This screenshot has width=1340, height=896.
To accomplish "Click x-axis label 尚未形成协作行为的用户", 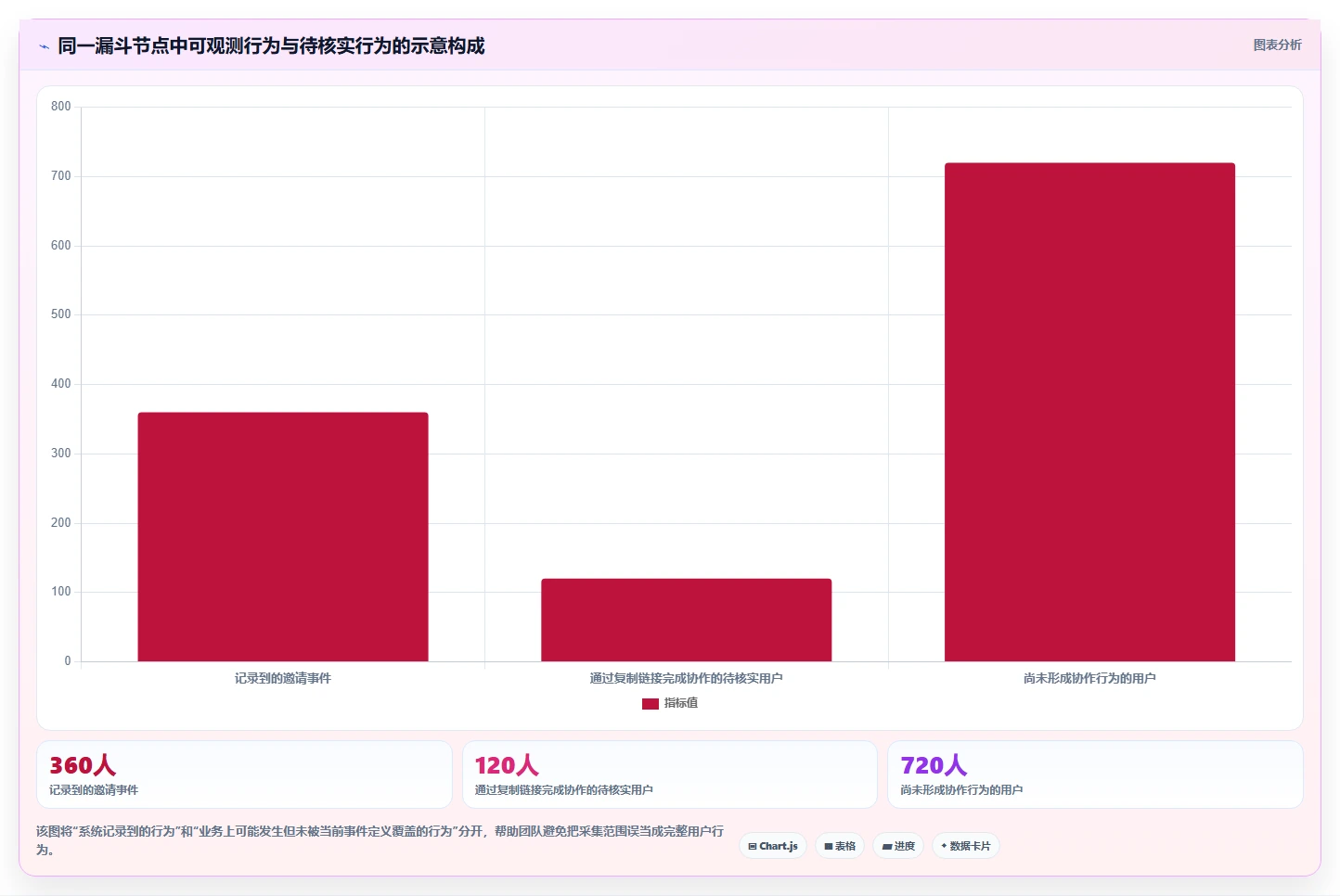I will click(1089, 678).
